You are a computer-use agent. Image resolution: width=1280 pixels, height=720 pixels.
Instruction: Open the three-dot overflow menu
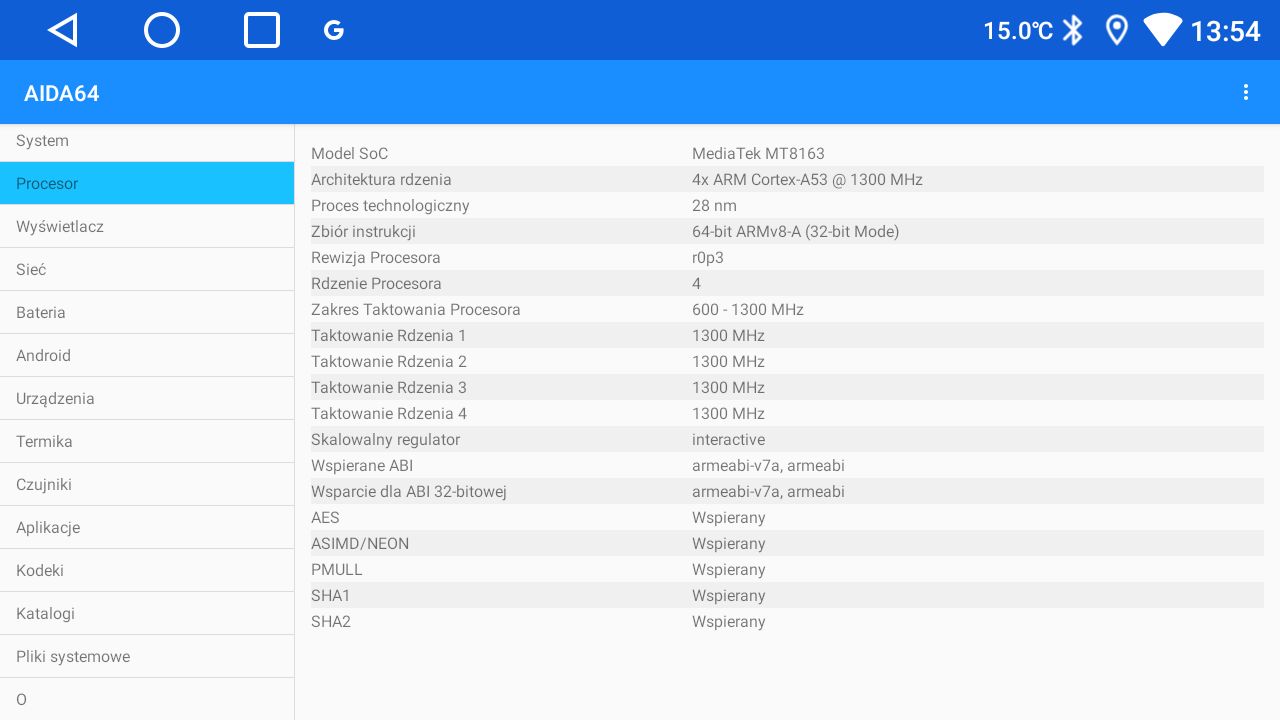[1246, 92]
